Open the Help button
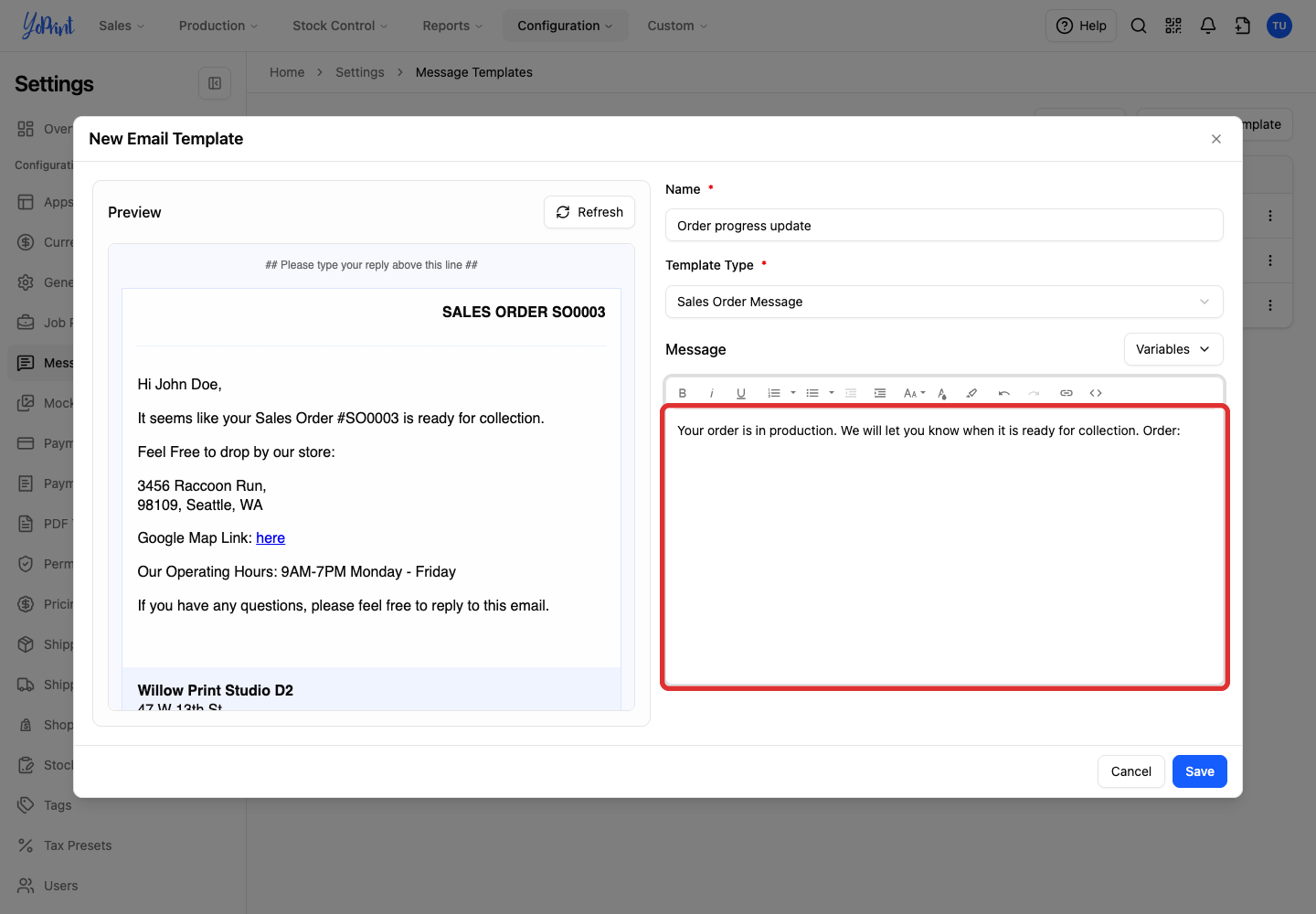The width and height of the screenshot is (1316, 914). pos(1081,26)
